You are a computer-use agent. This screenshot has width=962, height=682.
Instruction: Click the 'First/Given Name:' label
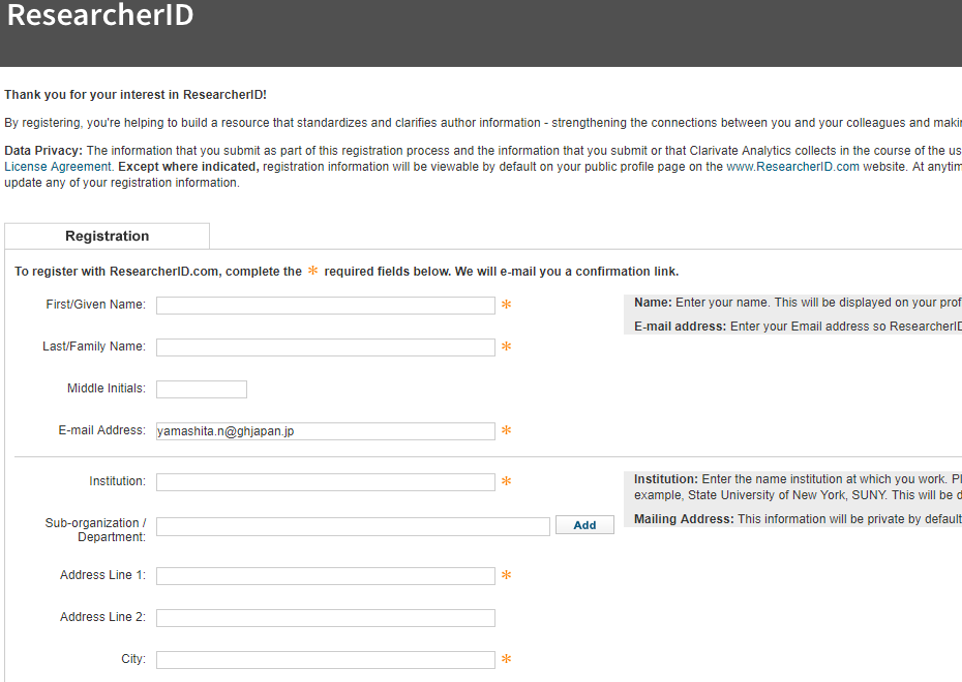click(96, 304)
